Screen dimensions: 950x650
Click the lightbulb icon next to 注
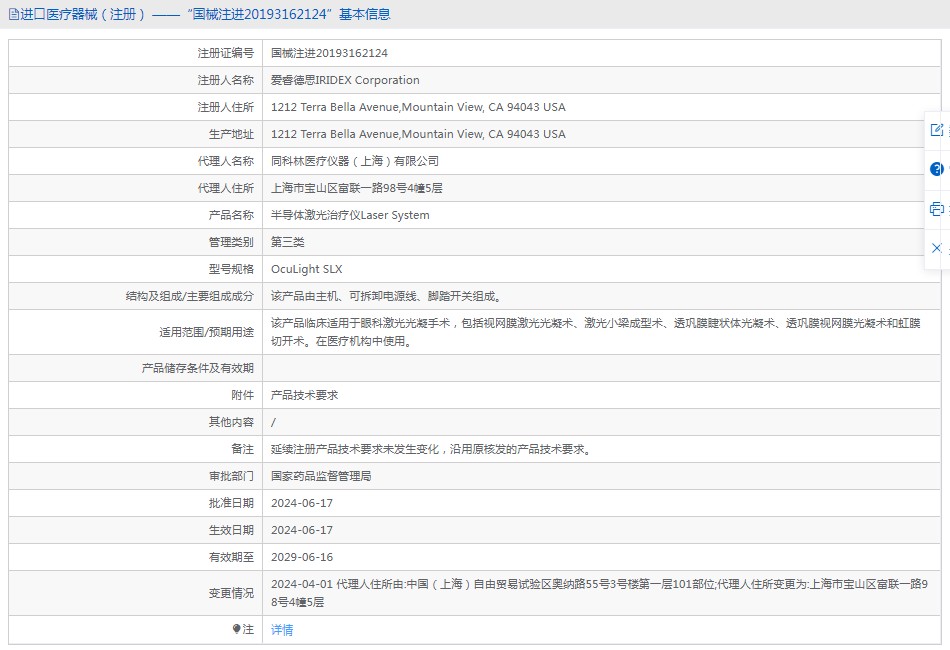click(x=236, y=629)
